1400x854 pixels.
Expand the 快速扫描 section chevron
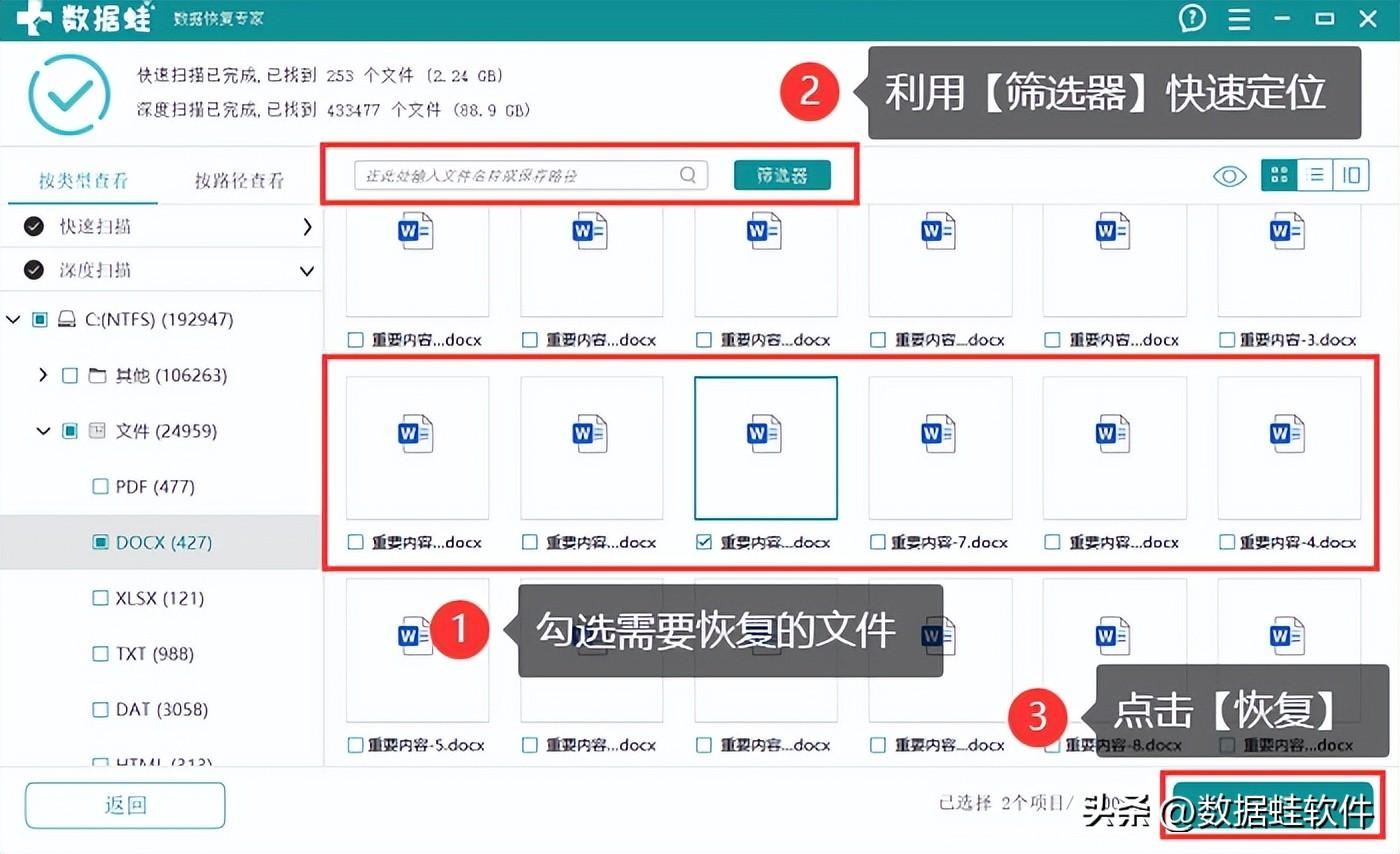pos(307,227)
